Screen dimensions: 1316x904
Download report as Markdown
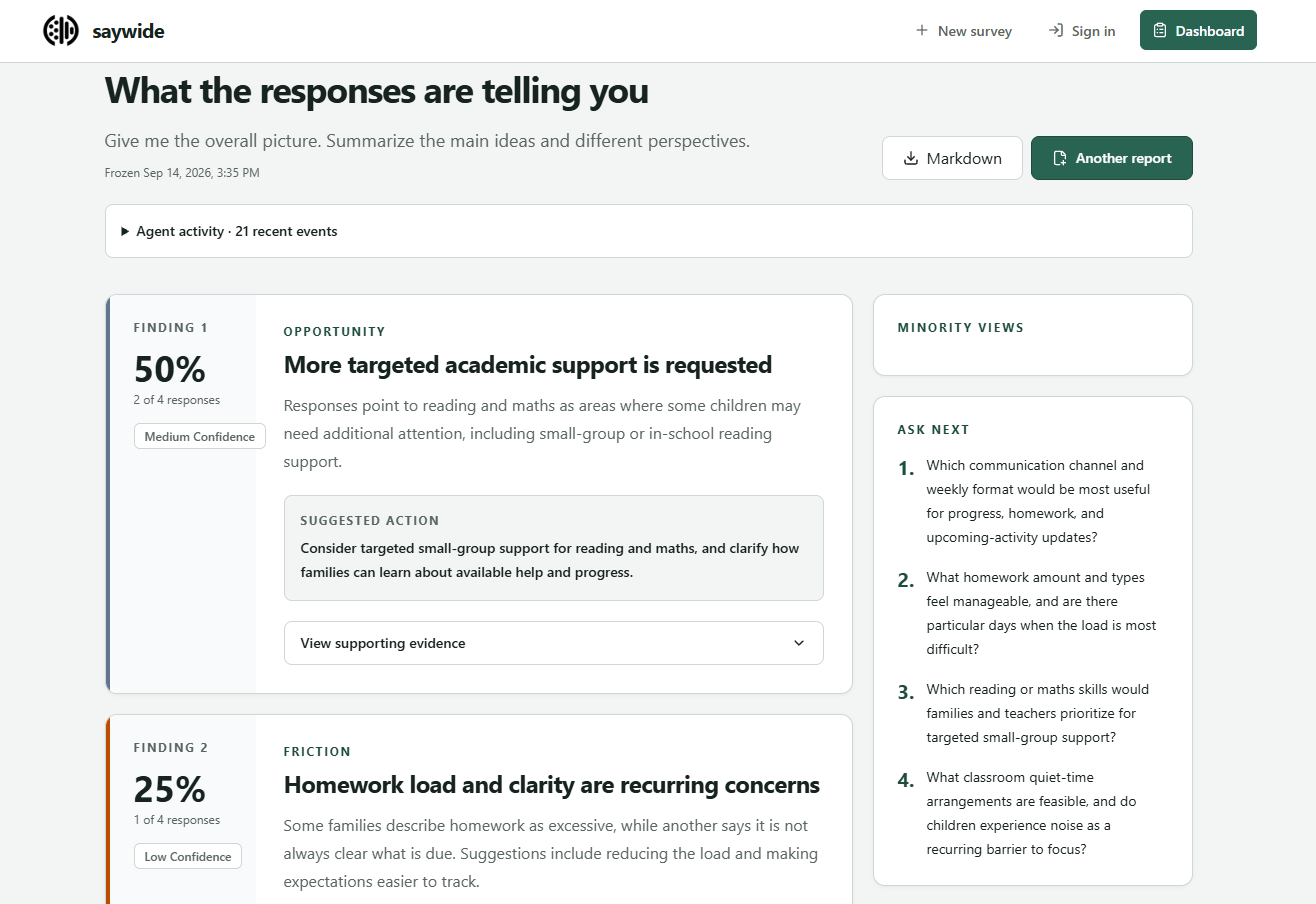point(952,158)
